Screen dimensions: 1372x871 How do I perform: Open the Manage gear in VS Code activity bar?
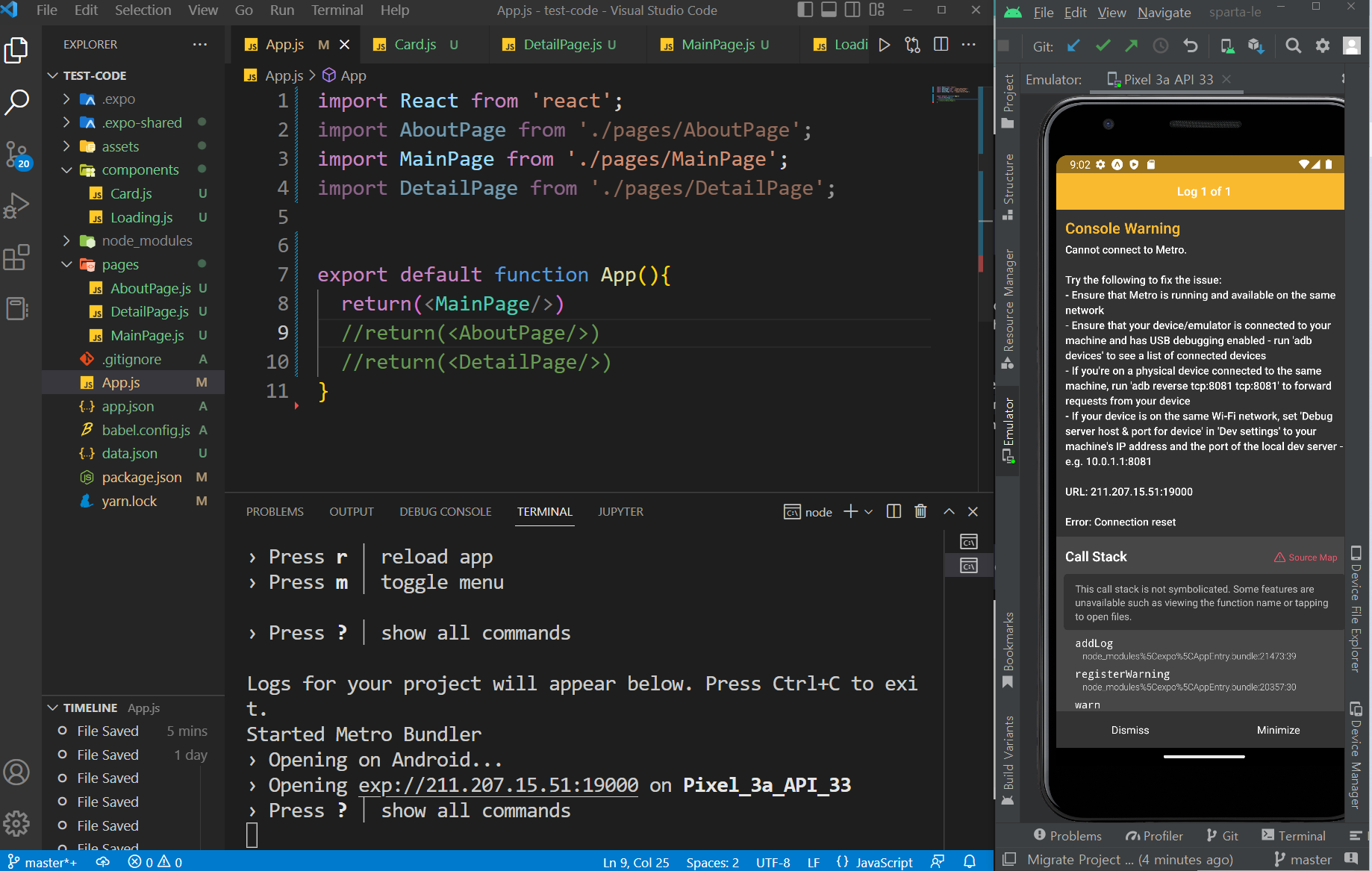[x=16, y=823]
